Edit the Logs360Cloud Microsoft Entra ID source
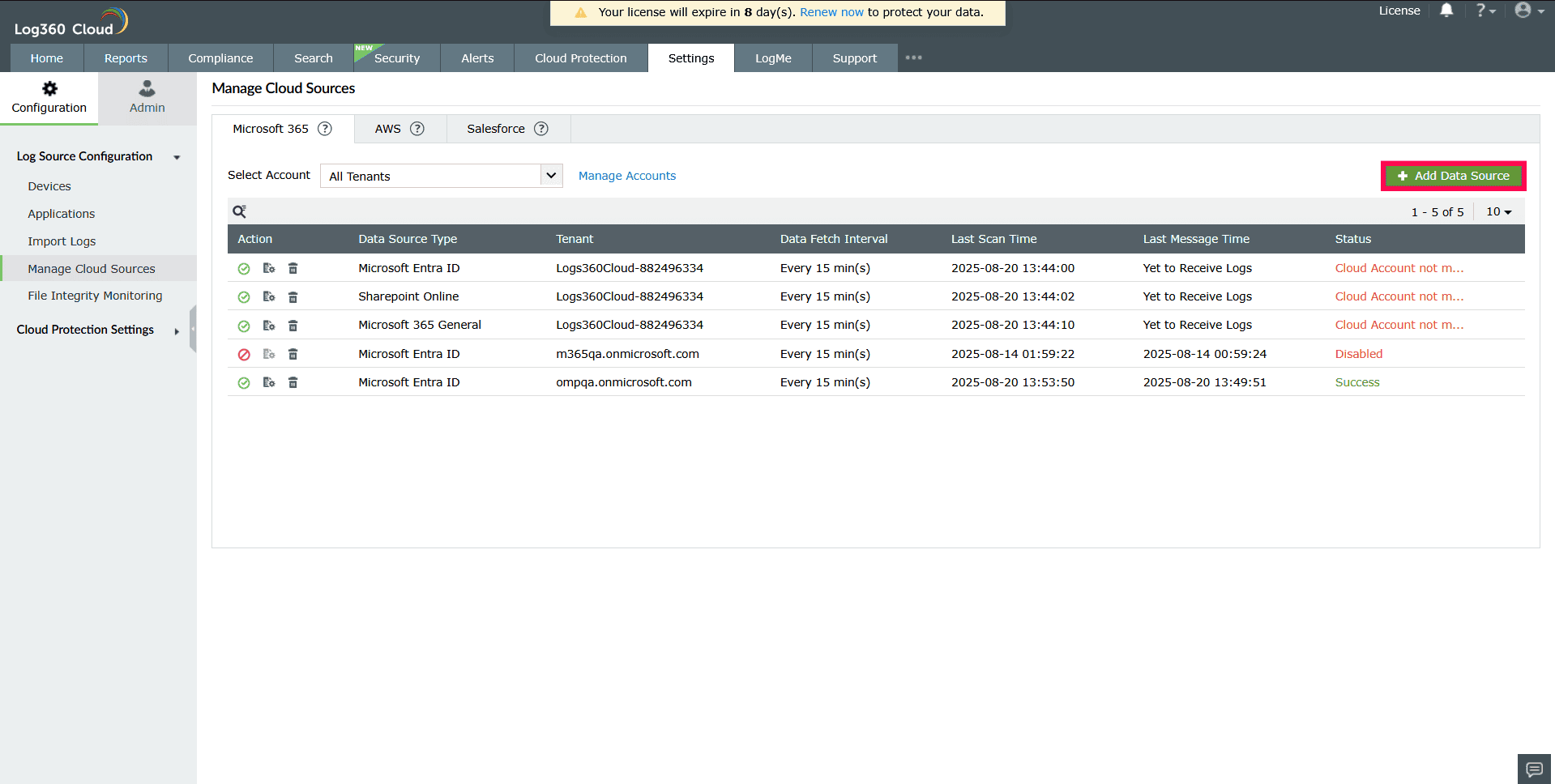The width and height of the screenshot is (1555, 784). click(269, 268)
